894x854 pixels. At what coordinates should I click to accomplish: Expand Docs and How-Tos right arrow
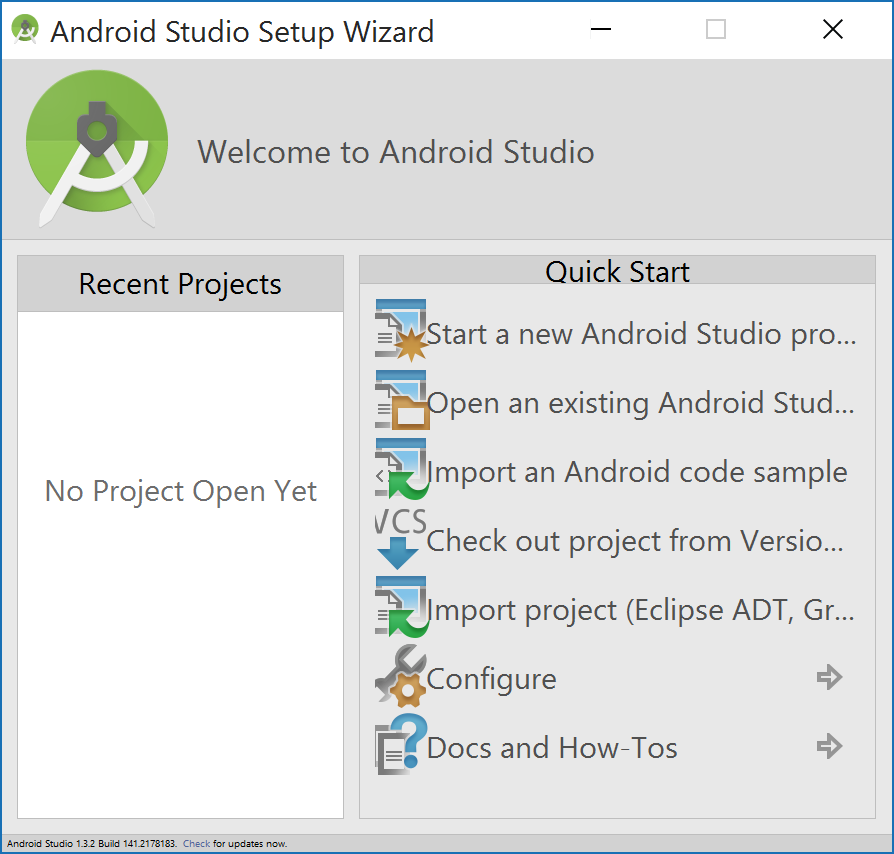[829, 746]
